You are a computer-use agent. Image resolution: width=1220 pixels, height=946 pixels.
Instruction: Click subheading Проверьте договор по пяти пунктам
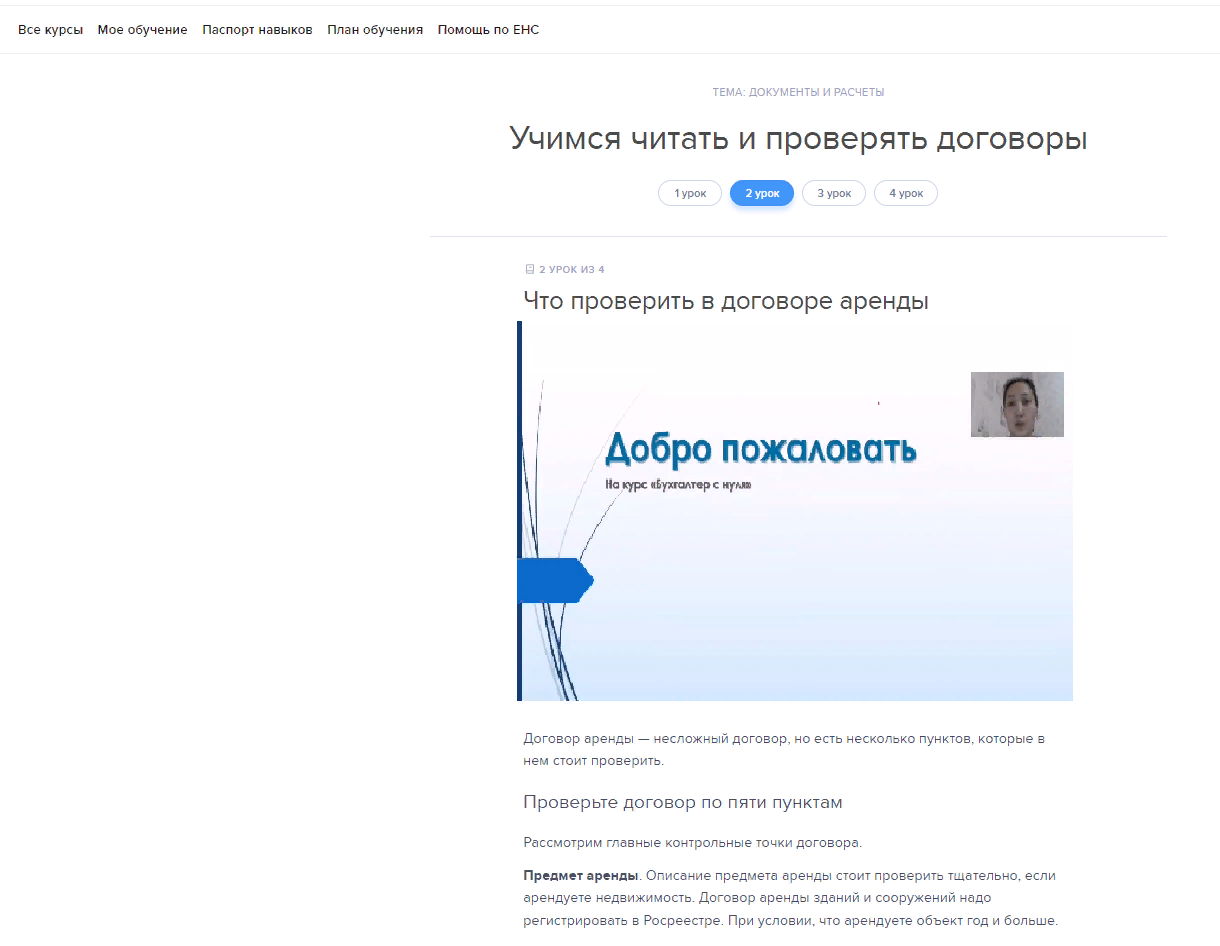[x=682, y=802]
